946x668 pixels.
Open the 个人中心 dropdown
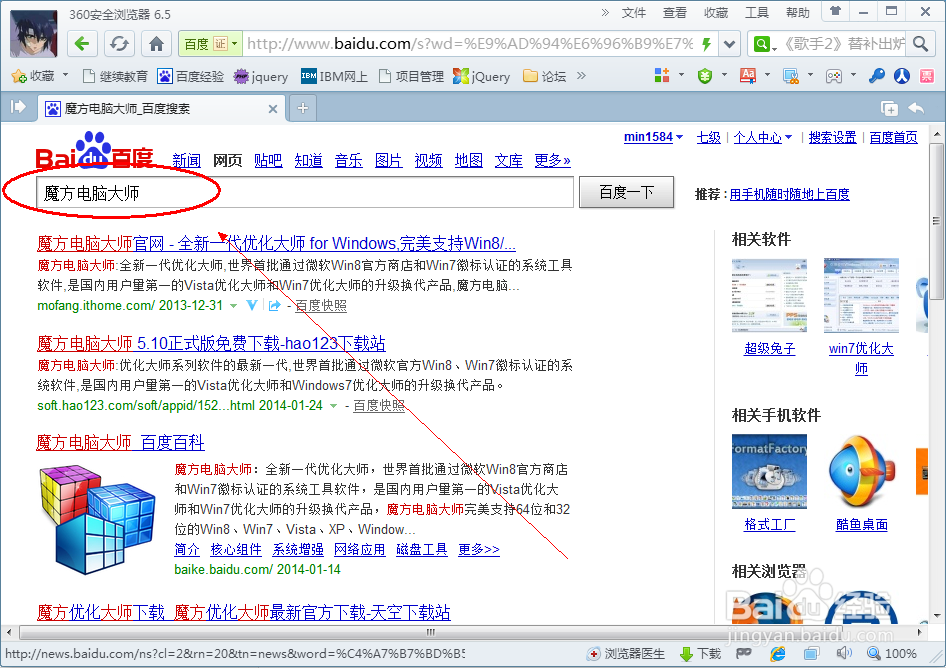[763, 138]
